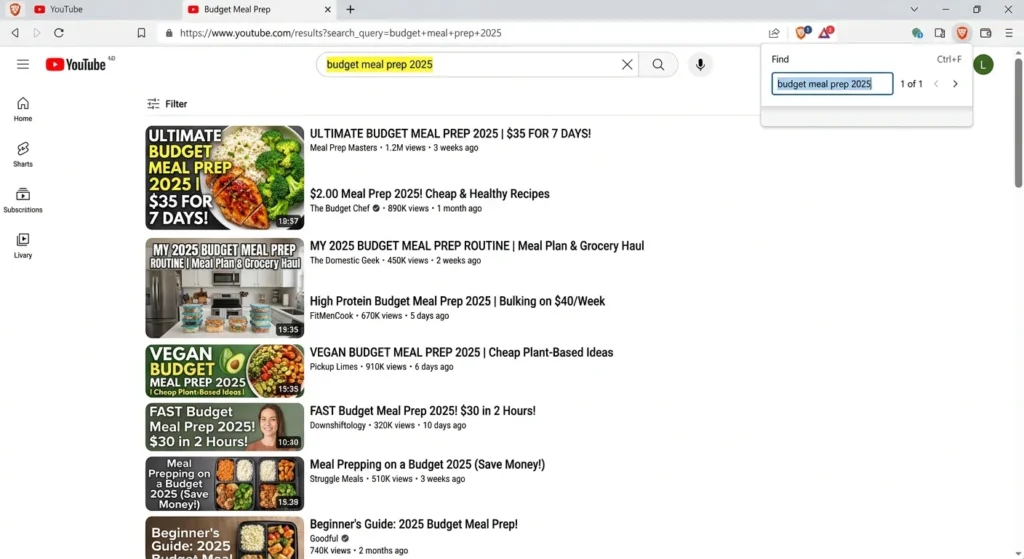Open Brave Rewards triangle icon
This screenshot has height=559, width=1024.
[x=826, y=32]
